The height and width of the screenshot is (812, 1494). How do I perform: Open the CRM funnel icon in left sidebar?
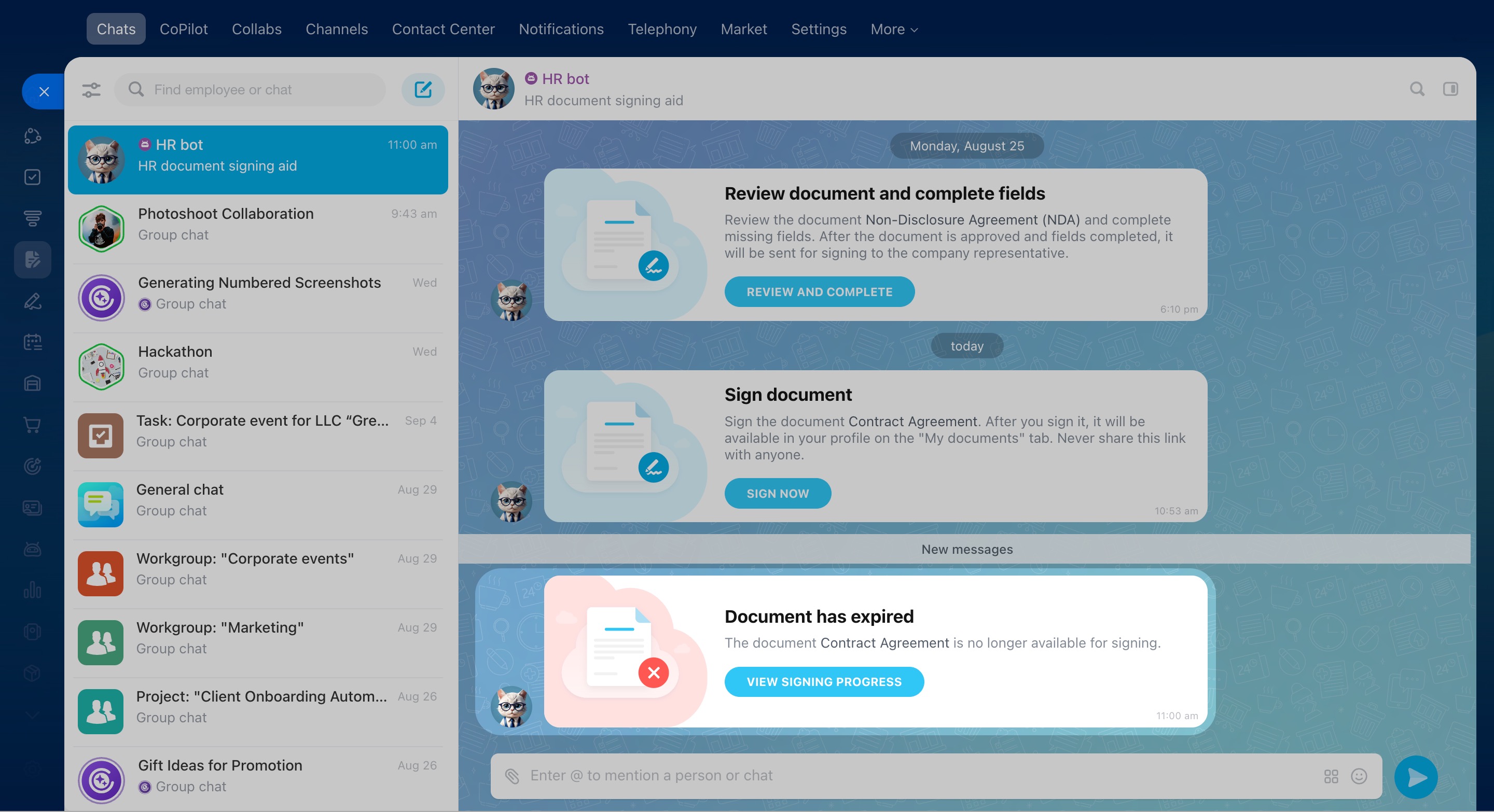click(x=33, y=218)
